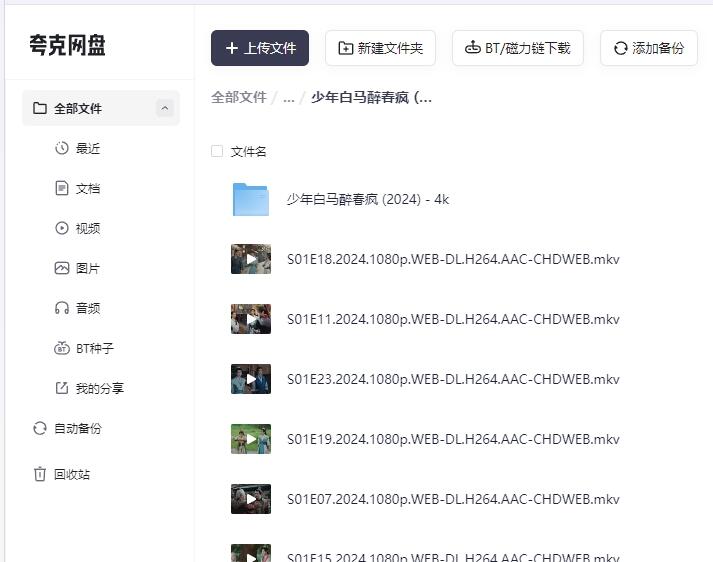Click the plus icon in 上传文件
This screenshot has height=562, width=713.
(x=231, y=48)
